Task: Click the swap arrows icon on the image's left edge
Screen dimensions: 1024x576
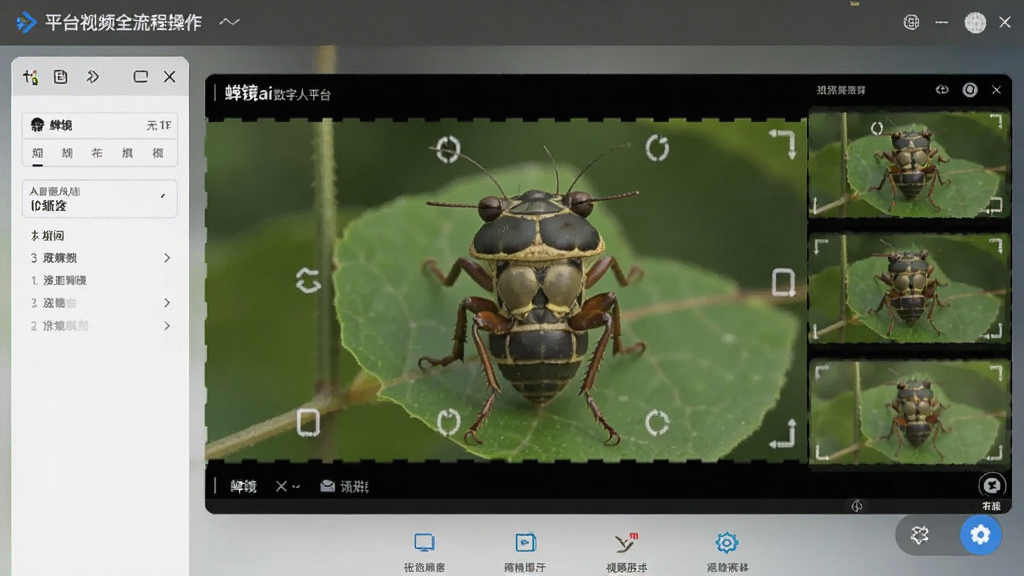Action: click(x=308, y=281)
